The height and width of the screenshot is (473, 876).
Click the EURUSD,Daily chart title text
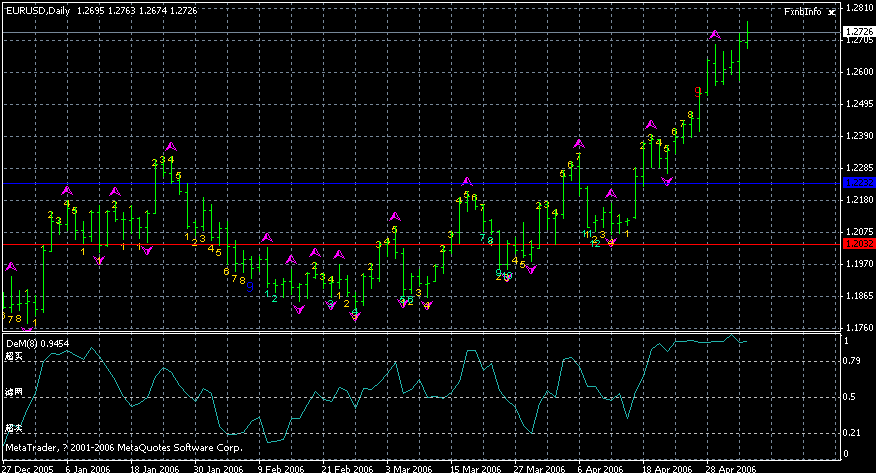37,11
